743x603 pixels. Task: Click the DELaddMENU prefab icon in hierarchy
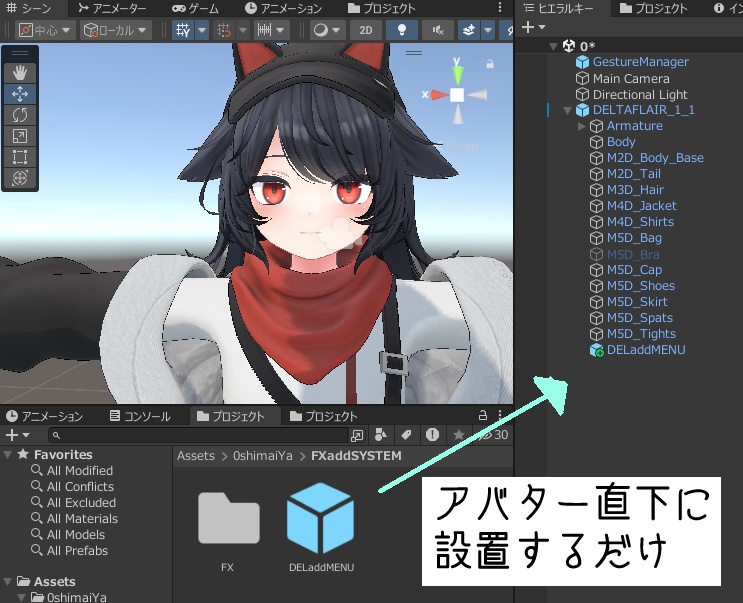596,350
